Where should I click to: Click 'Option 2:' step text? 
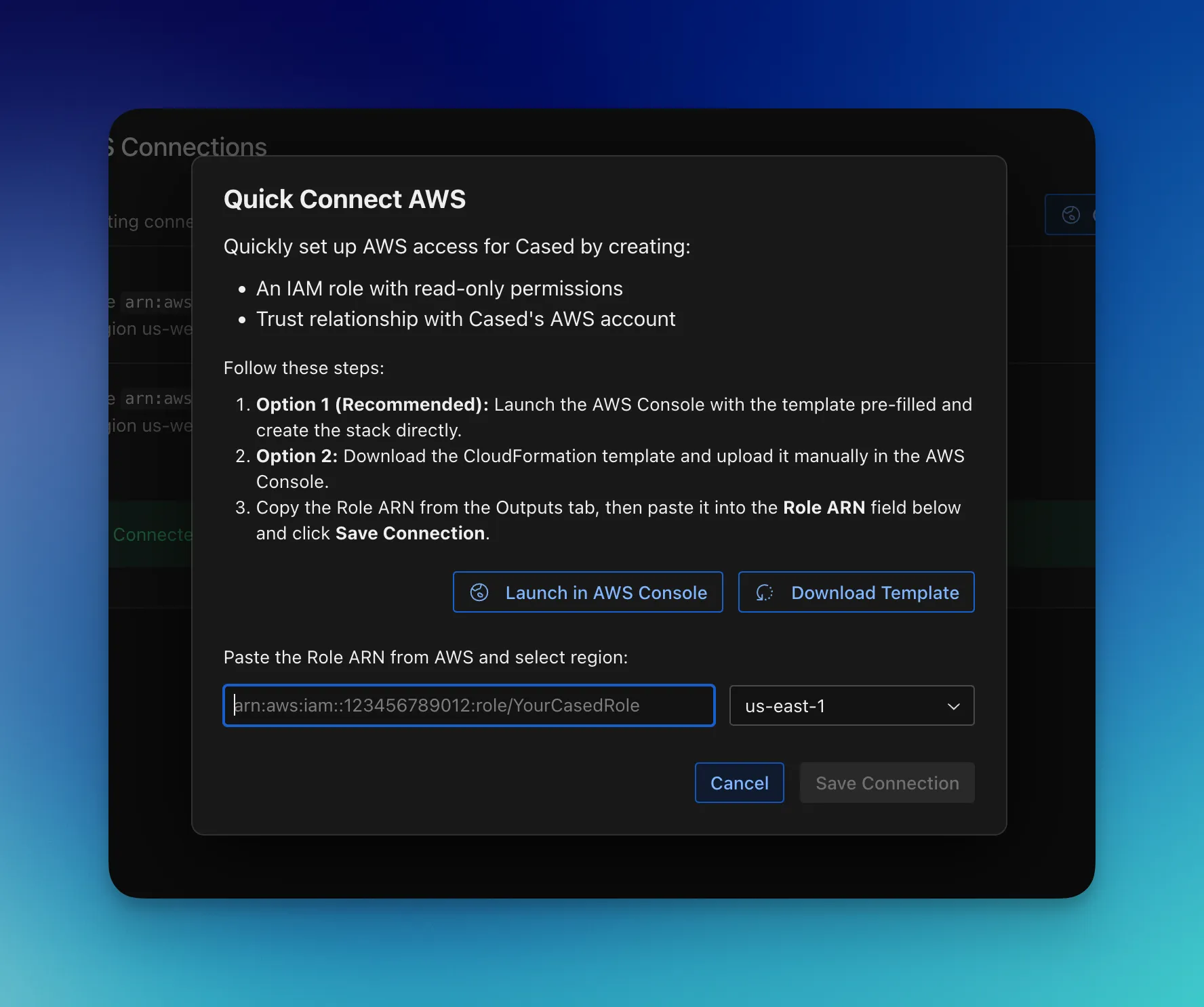297,456
